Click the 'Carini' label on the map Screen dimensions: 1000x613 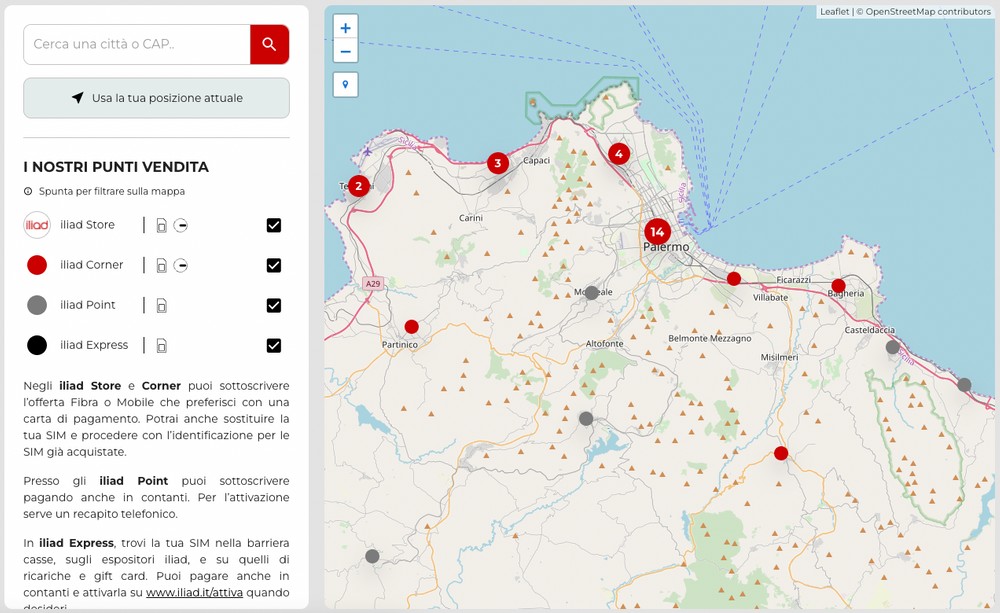(471, 218)
